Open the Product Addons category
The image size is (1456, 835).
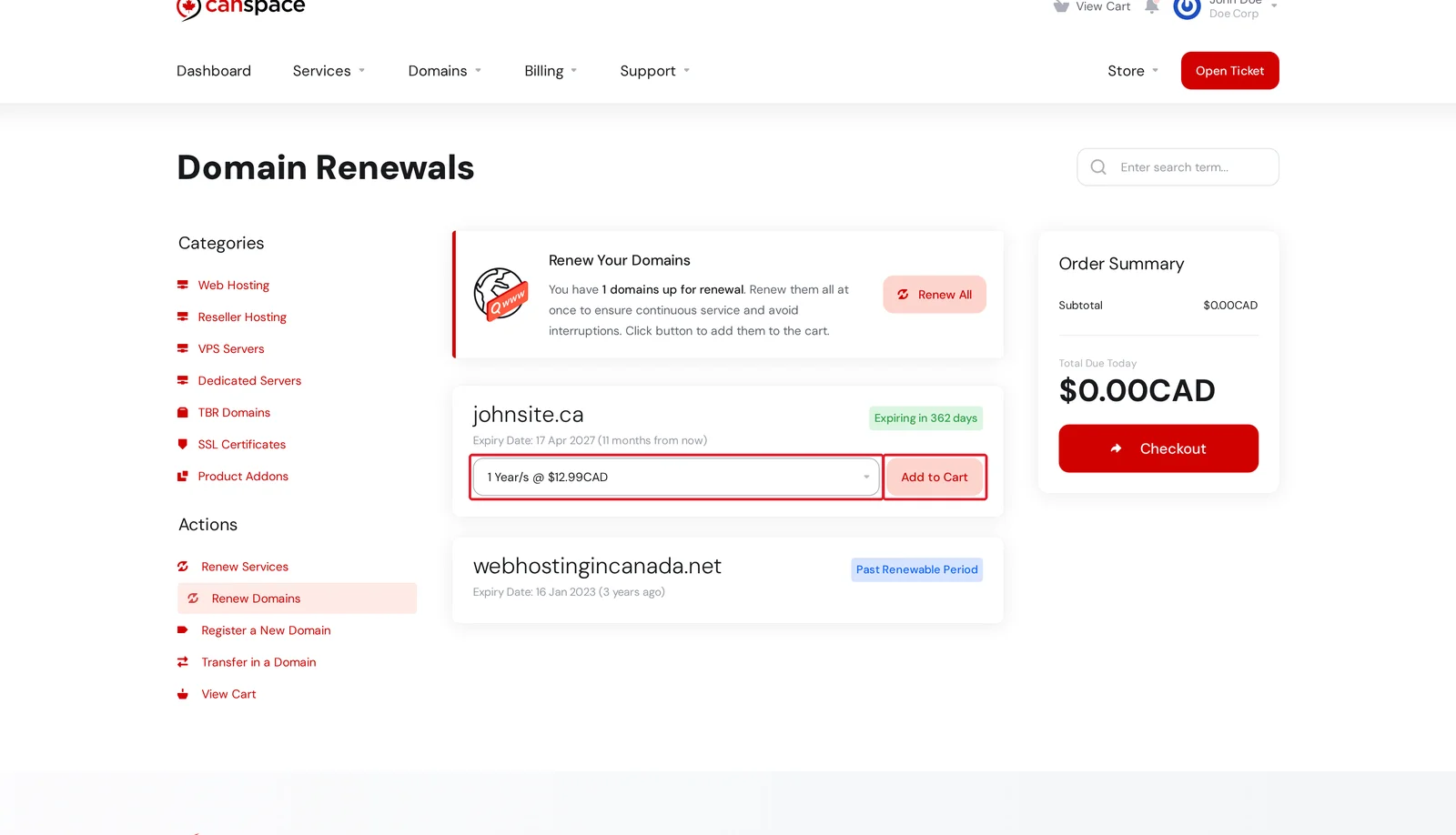click(x=243, y=476)
